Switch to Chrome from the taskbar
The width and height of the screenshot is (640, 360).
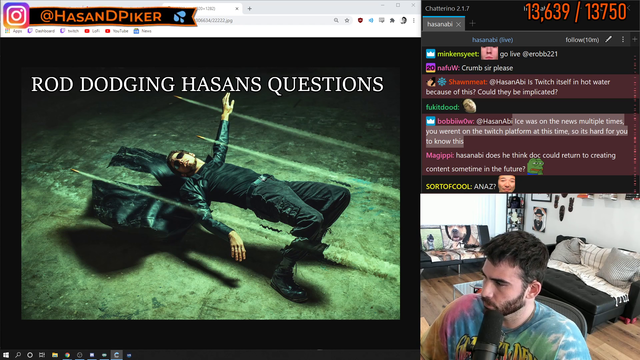coord(67,355)
